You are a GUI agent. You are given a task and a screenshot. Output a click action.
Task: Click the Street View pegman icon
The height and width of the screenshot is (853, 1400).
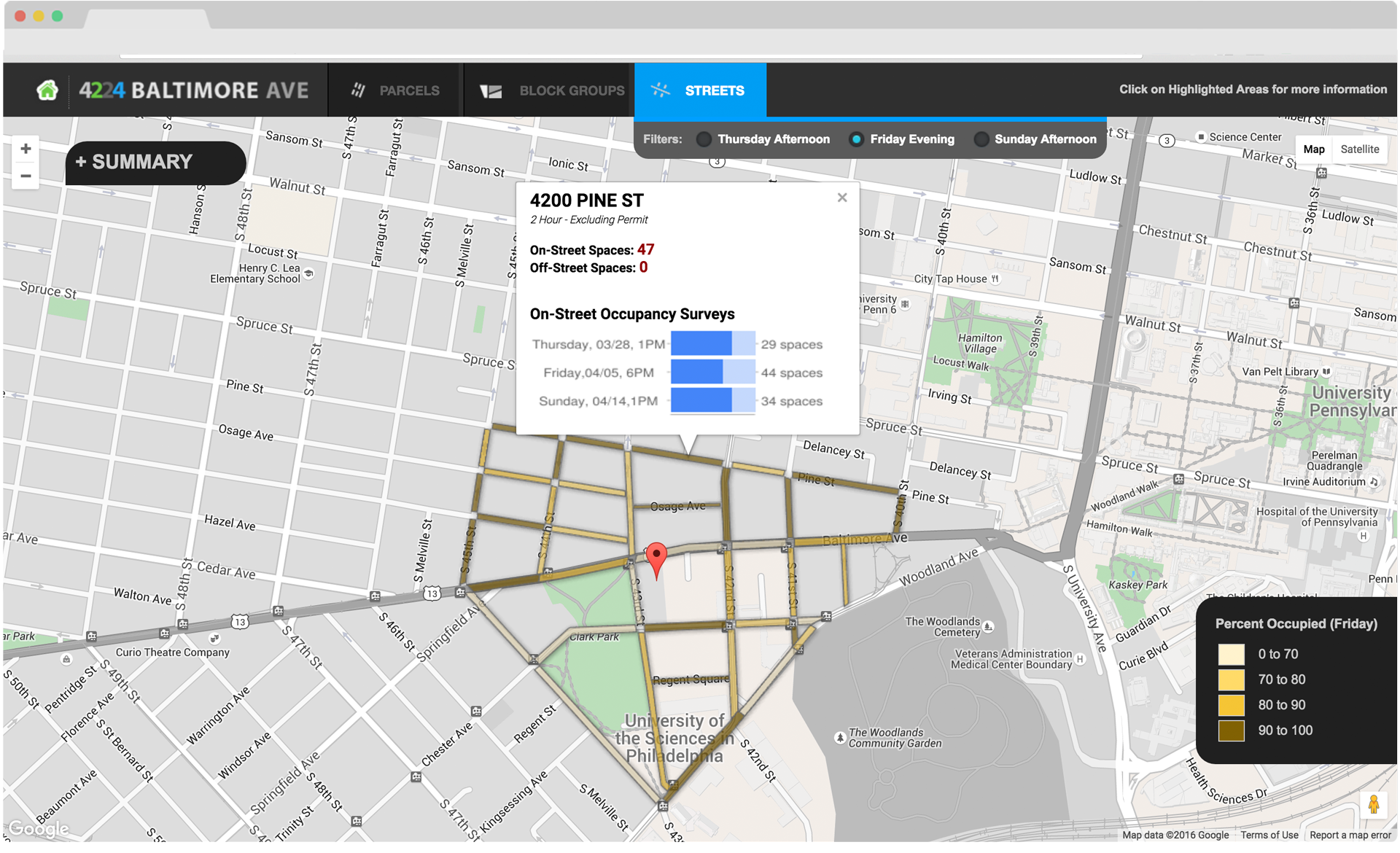[1374, 804]
